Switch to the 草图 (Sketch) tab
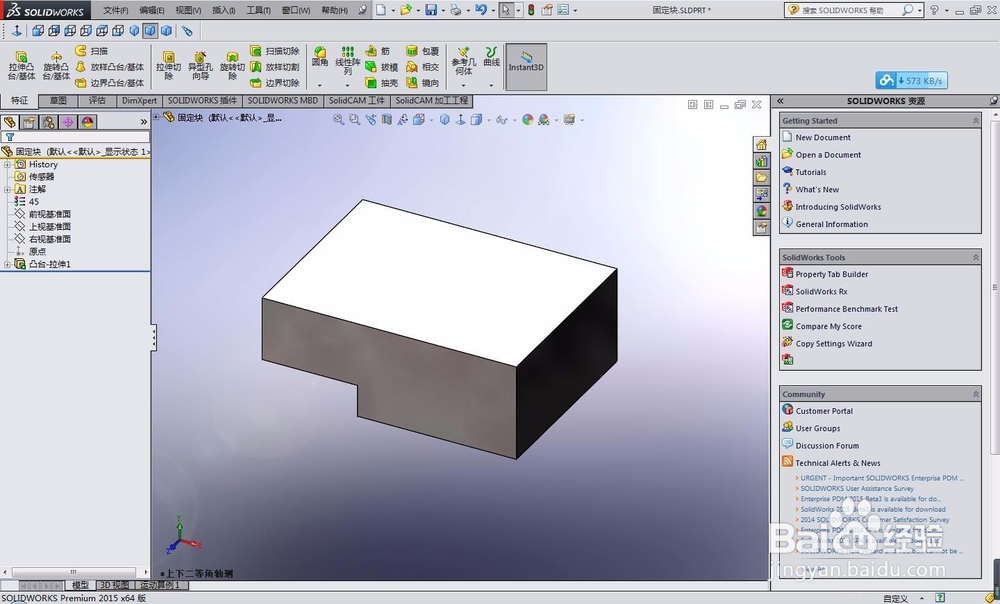The image size is (1000, 604). [59, 100]
